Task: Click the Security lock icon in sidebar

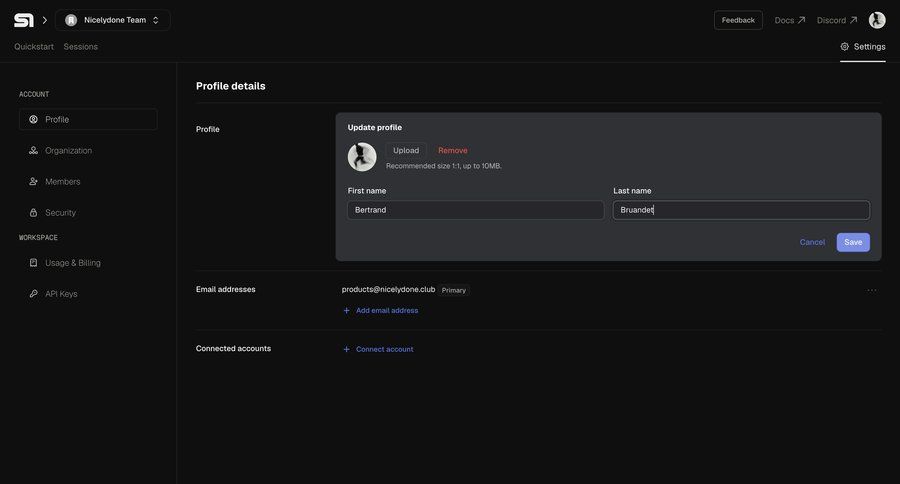Action: point(33,212)
